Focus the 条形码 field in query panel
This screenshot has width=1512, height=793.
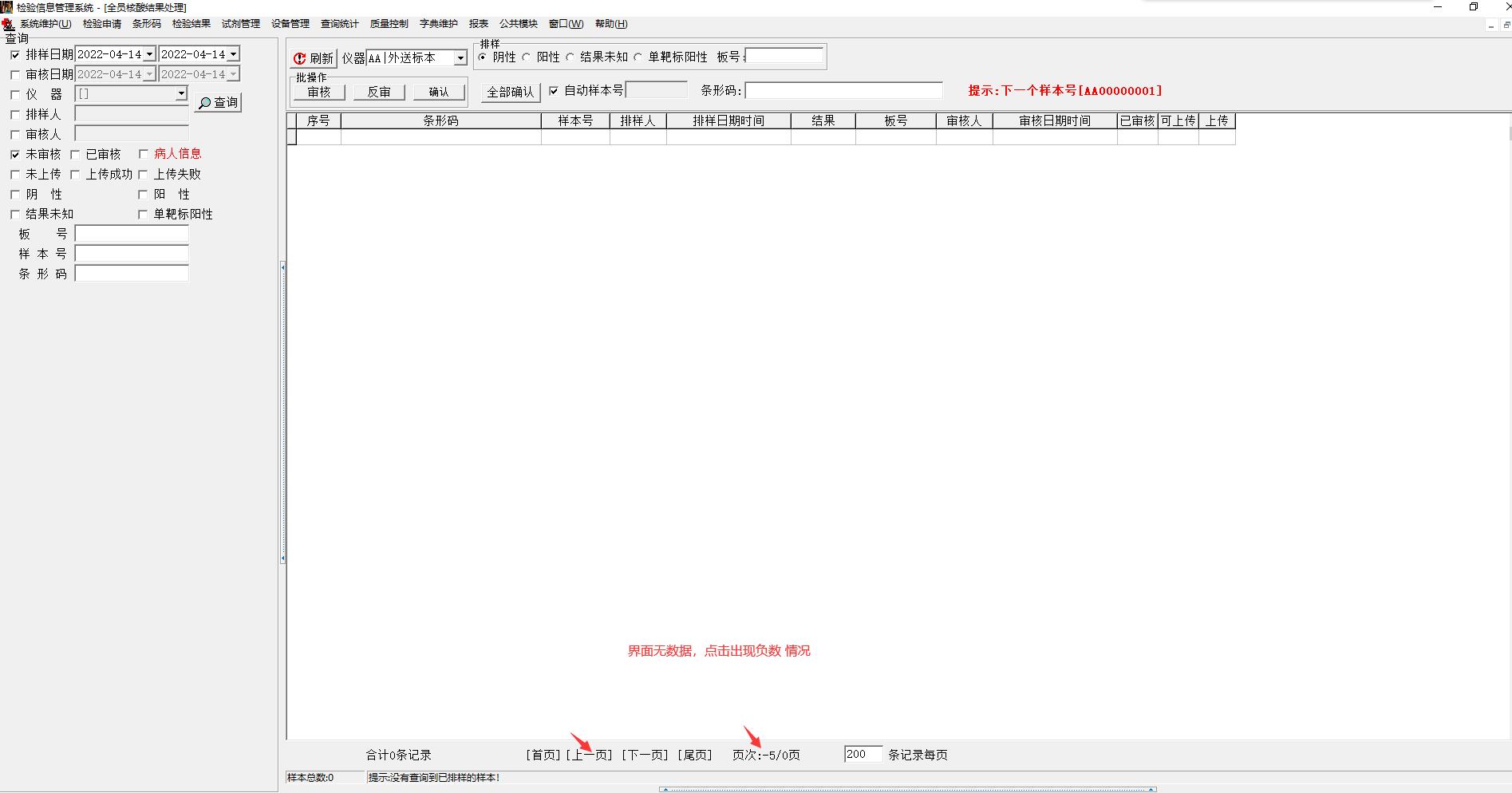coord(132,274)
